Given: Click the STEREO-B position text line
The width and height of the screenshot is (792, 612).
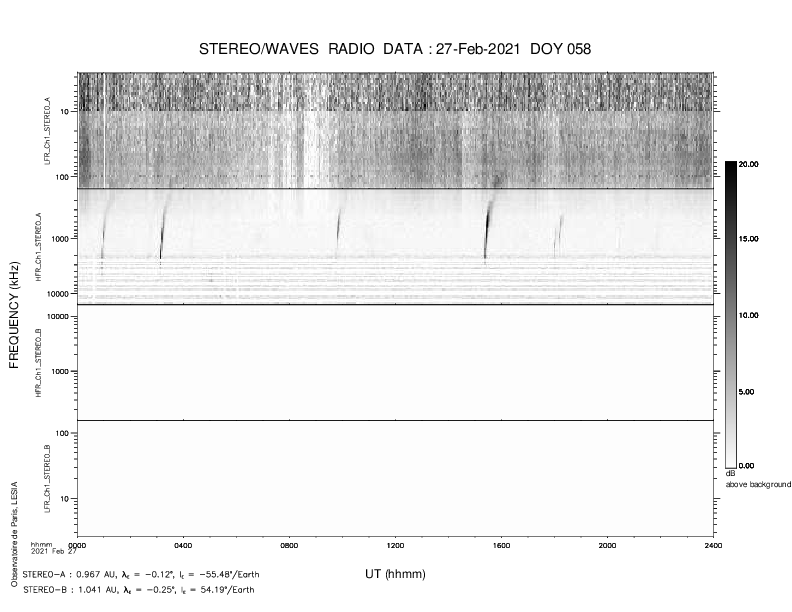Looking at the screenshot, I should pyautogui.click(x=139, y=590).
